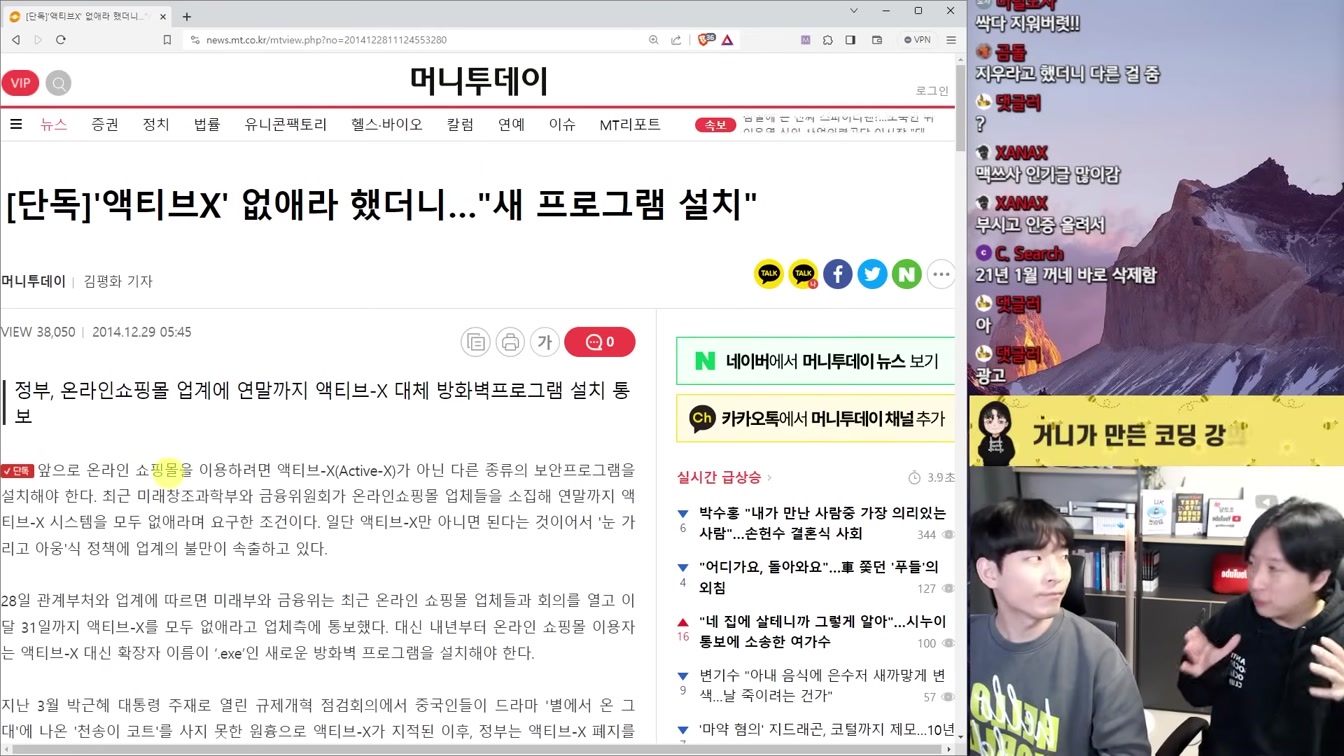The height and width of the screenshot is (756, 1344).
Task: Select the 이슈 menu item
Action: (x=562, y=124)
